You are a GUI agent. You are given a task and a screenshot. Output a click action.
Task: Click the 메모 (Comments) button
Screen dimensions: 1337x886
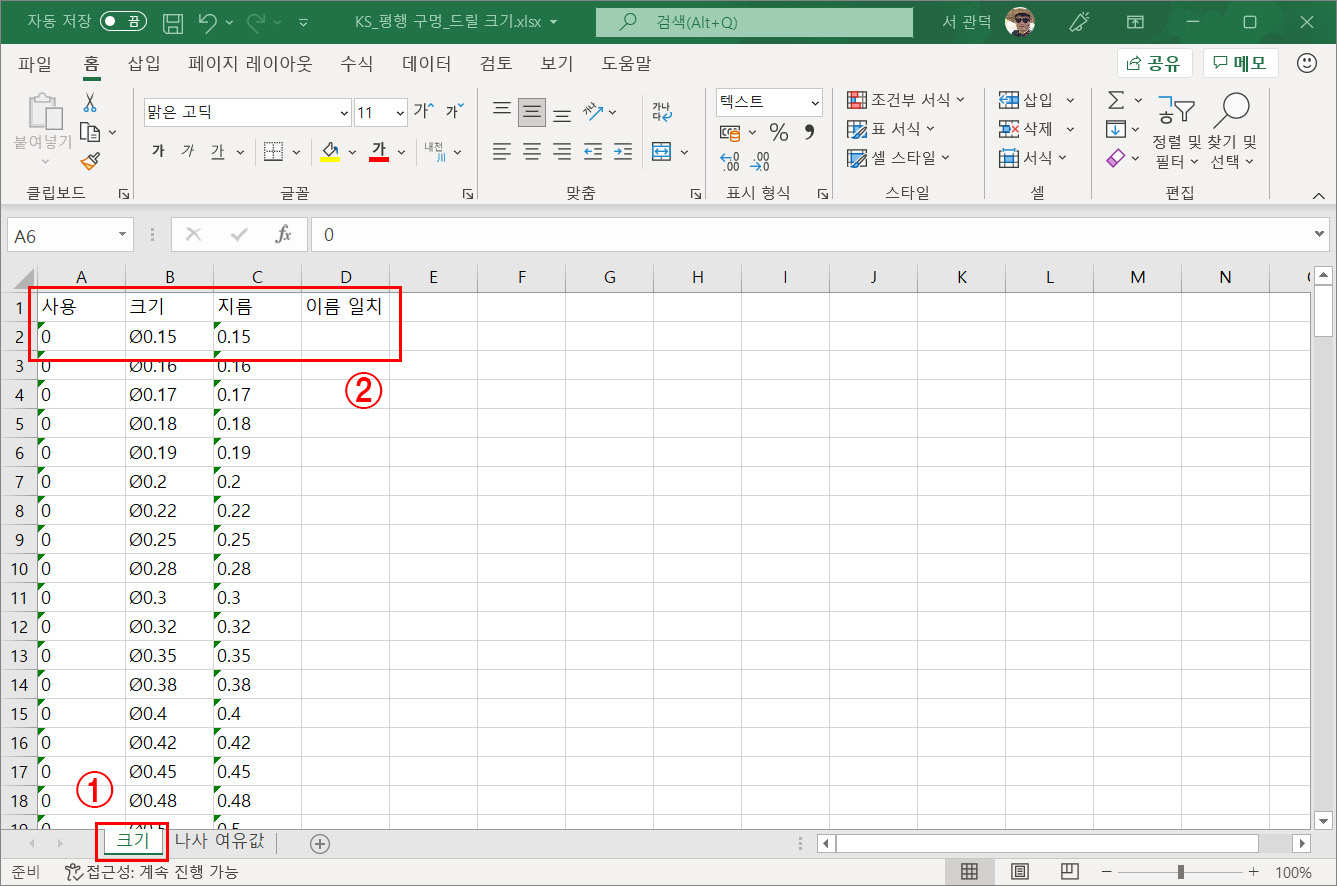(1240, 62)
